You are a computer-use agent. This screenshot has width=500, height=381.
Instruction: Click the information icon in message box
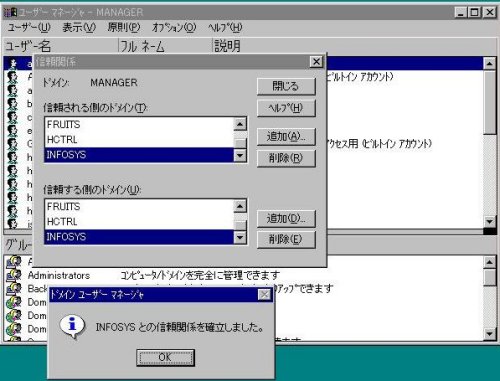(x=72, y=326)
